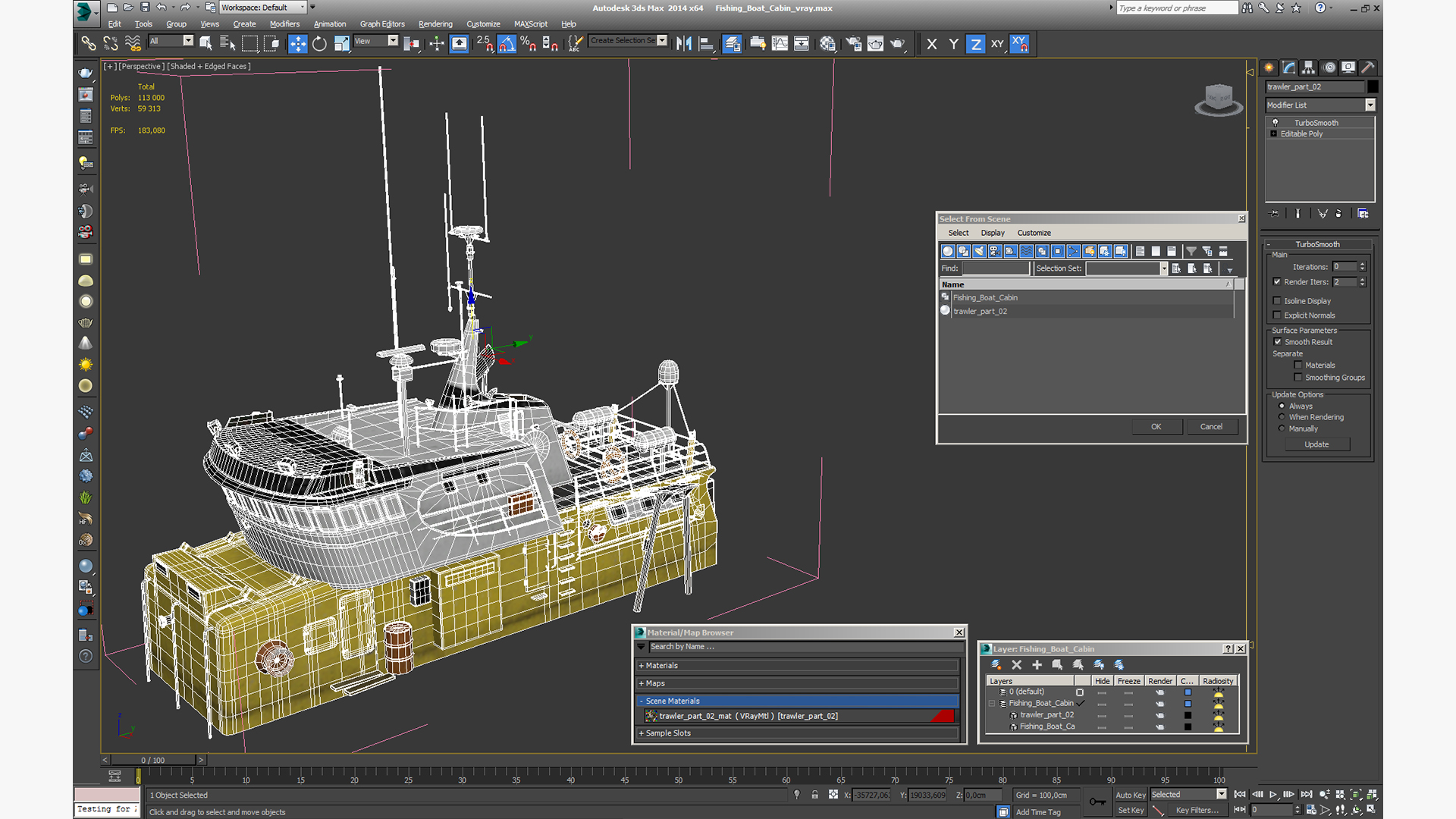This screenshot has width=1456, height=819.
Task: Activate the Select and Rotate tool
Action: coord(319,44)
